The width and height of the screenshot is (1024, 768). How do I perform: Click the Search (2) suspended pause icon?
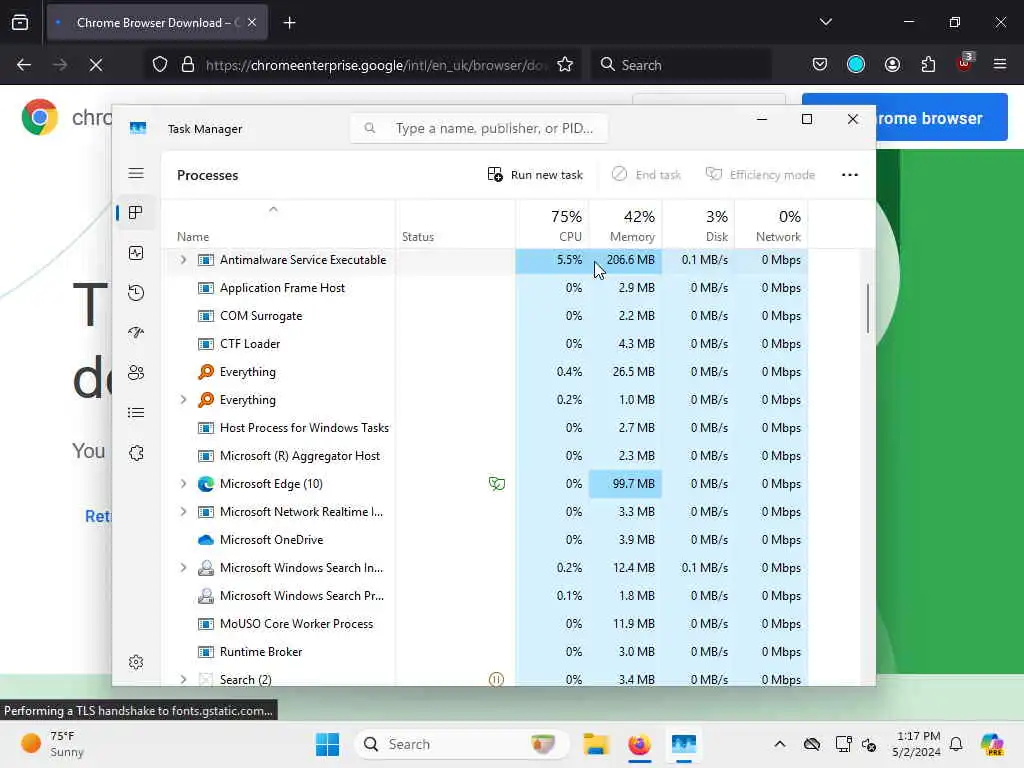point(496,680)
